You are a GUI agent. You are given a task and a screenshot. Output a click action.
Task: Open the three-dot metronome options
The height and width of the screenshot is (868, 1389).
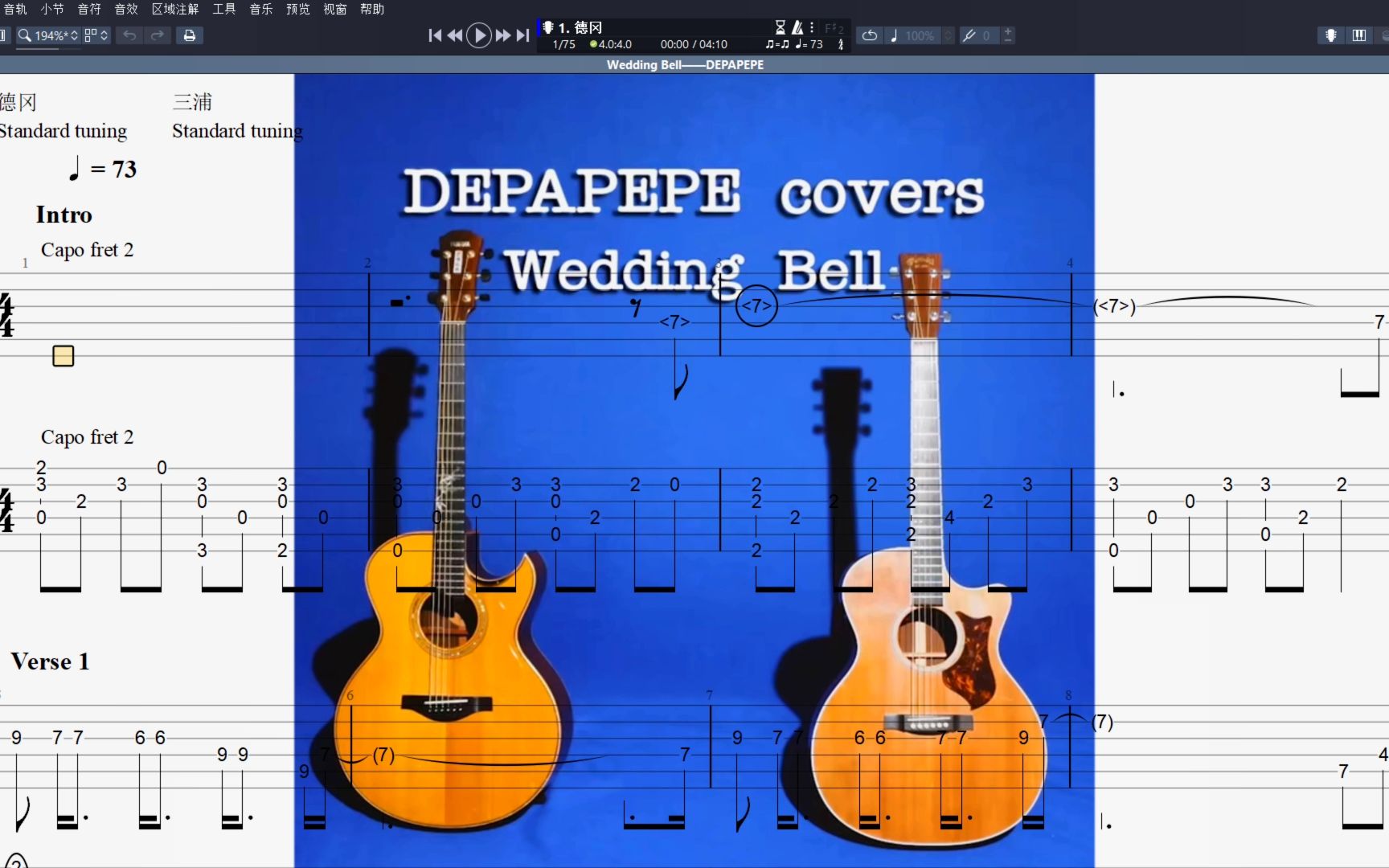[x=812, y=27]
